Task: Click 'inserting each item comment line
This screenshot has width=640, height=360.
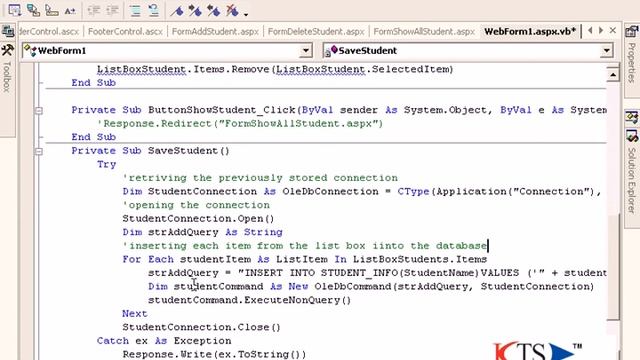Action: pos(305,246)
